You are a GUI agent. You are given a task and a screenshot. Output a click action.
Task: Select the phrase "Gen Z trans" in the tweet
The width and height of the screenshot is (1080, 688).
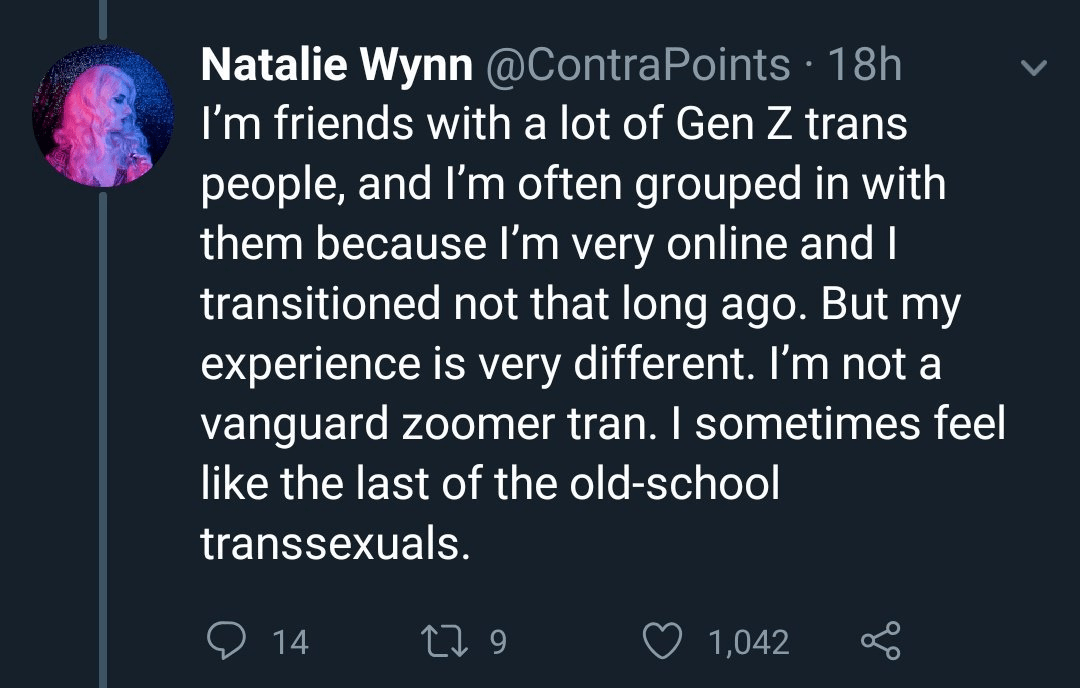pos(791,124)
